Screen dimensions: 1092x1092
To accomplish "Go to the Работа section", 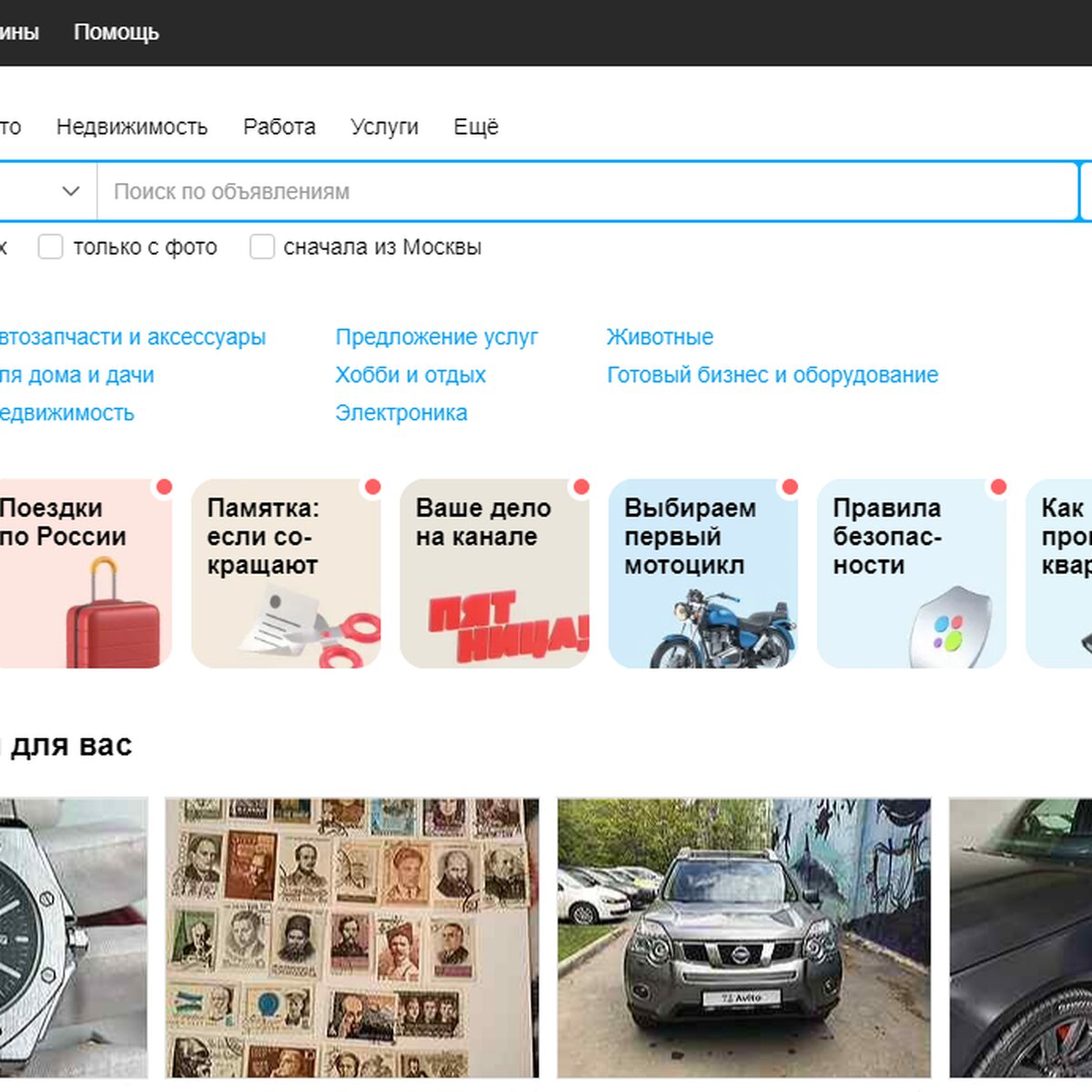I will pos(279,126).
